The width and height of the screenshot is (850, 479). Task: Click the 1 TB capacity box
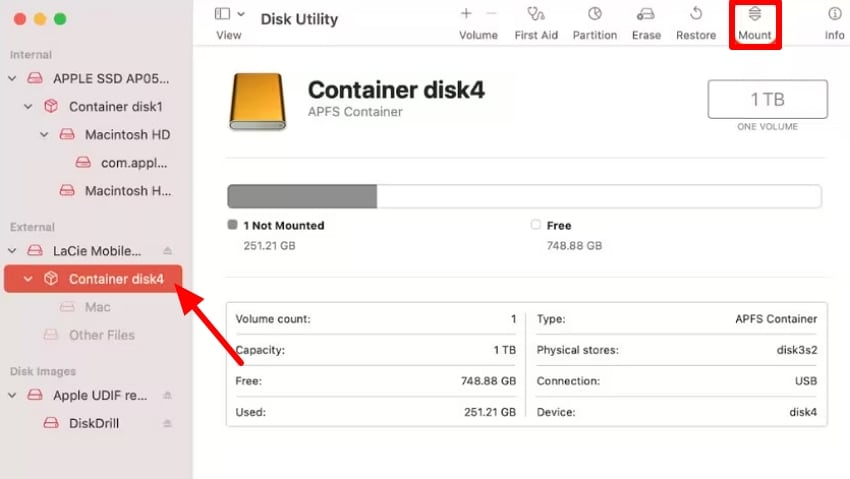click(x=767, y=100)
